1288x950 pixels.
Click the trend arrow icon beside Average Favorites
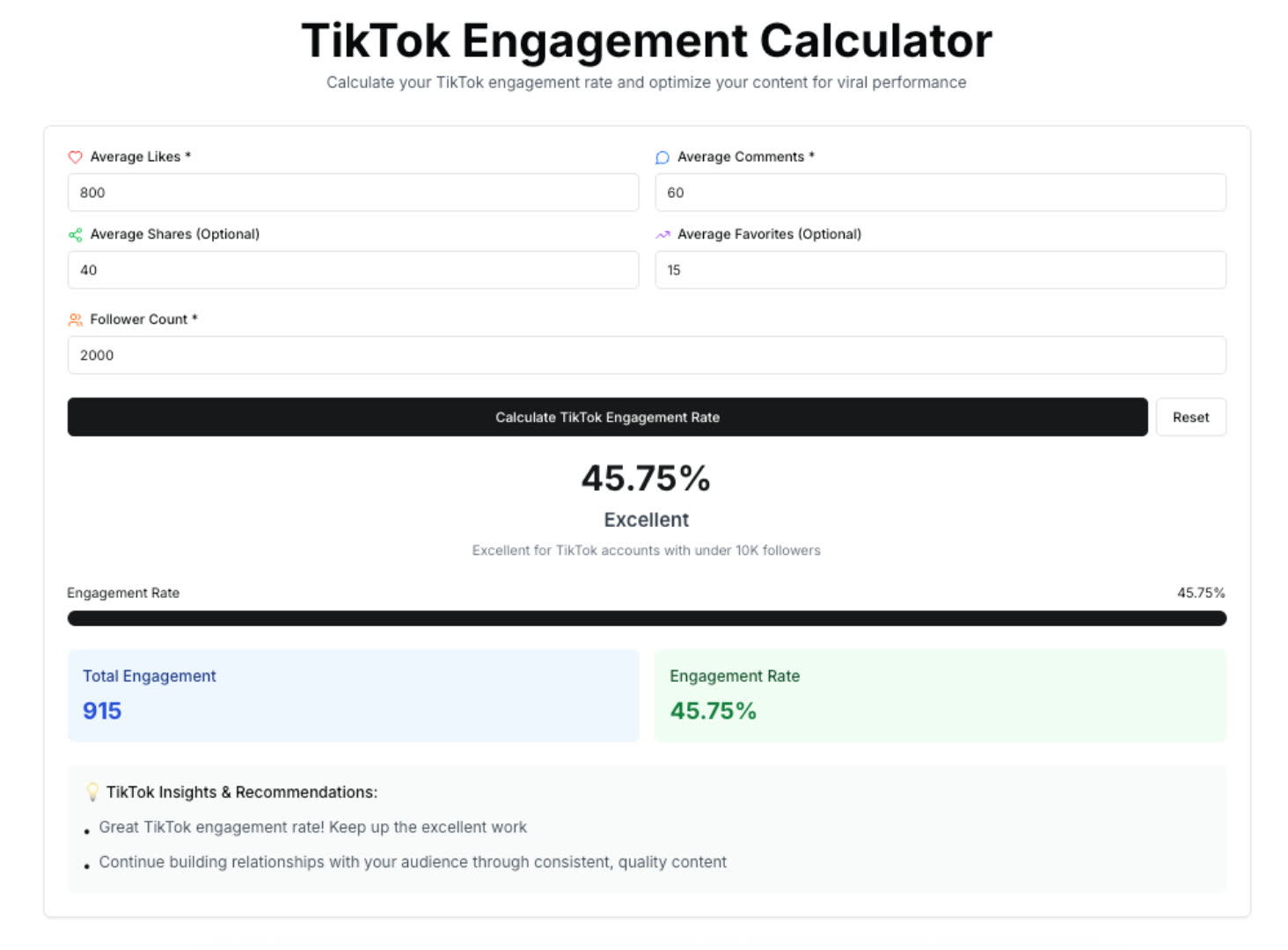[662, 234]
